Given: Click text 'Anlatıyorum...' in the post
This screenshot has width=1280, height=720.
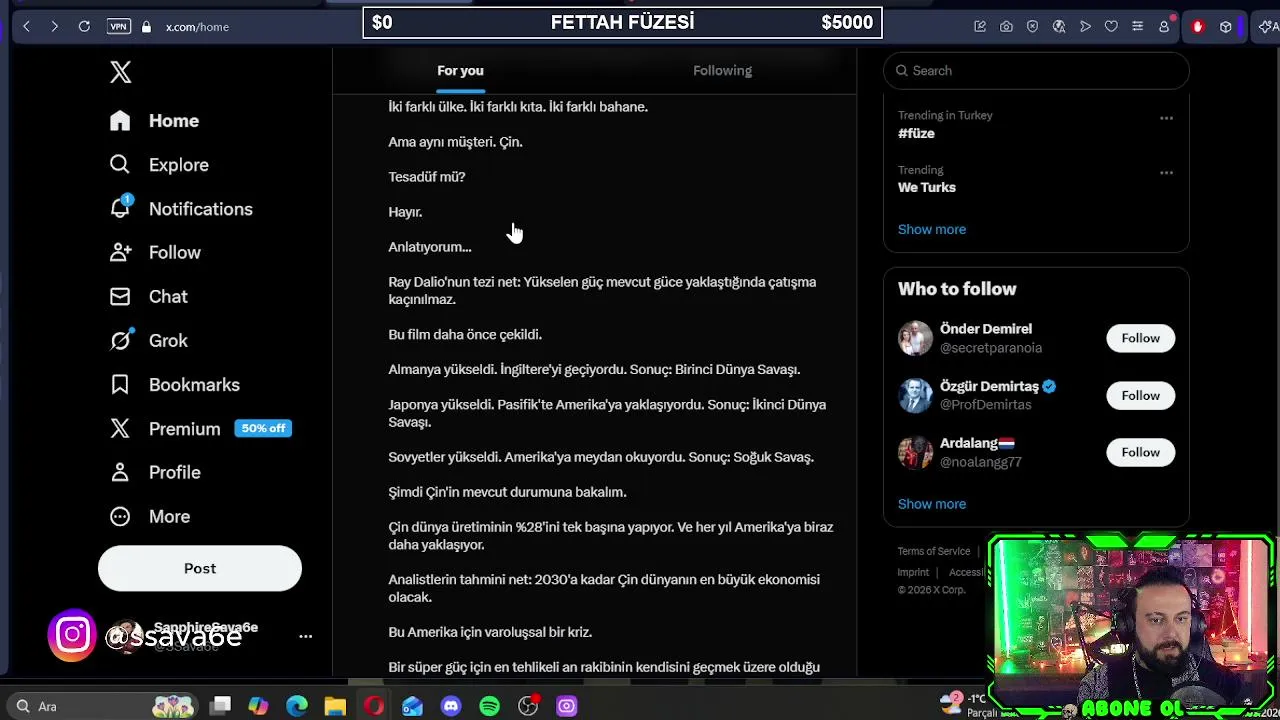Looking at the screenshot, I should (430, 247).
